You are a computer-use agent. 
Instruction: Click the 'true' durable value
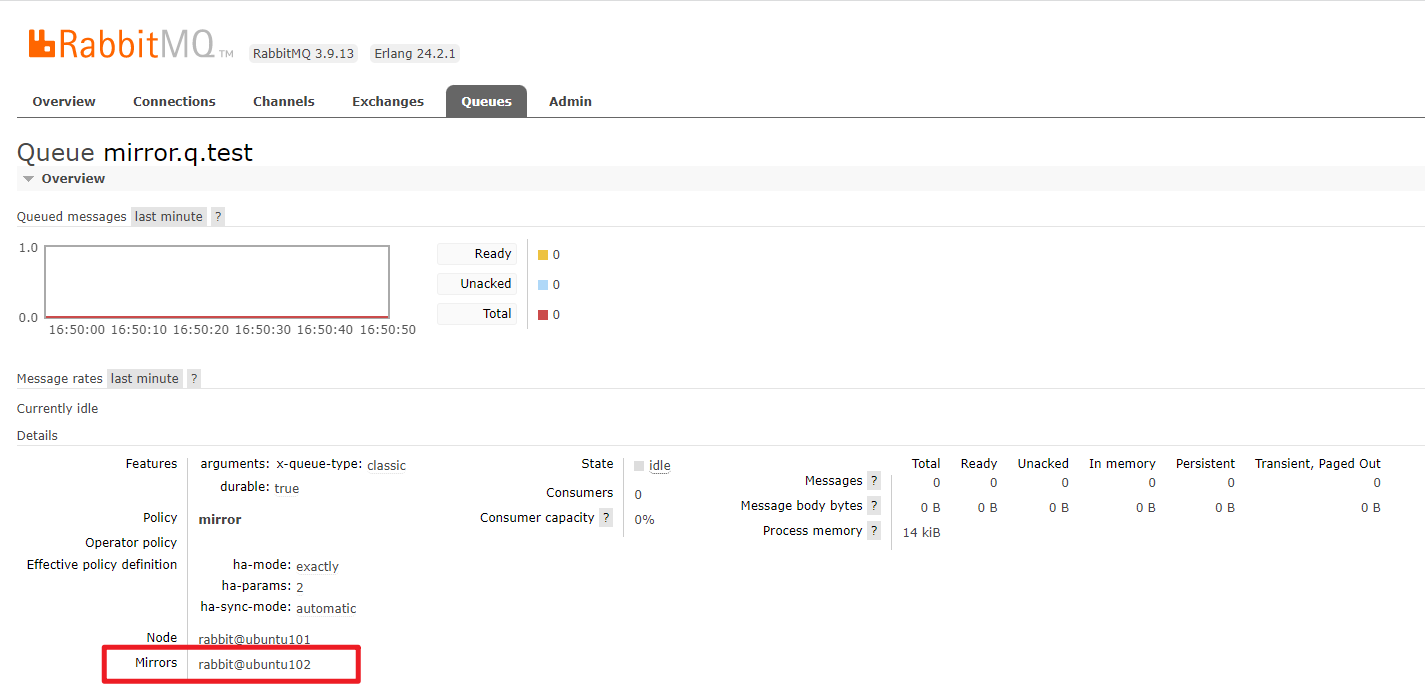pos(287,488)
